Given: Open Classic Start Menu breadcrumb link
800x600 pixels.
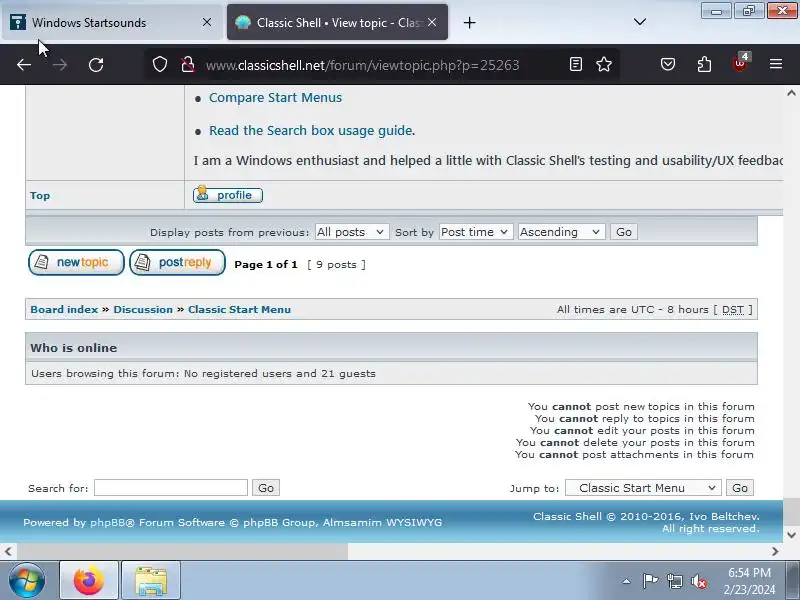Looking at the screenshot, I should pos(239,309).
